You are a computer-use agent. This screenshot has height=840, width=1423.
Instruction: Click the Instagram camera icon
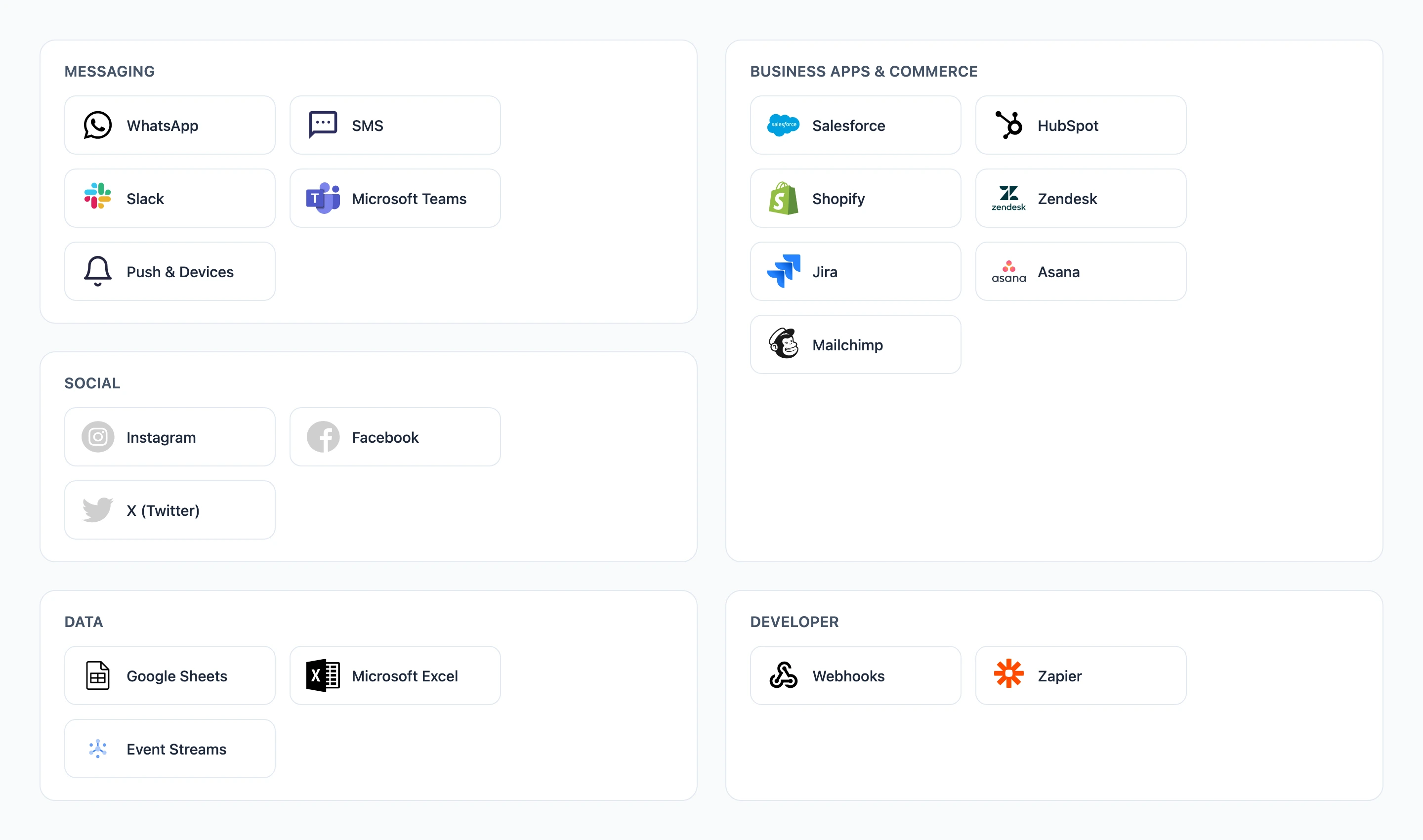tap(97, 437)
